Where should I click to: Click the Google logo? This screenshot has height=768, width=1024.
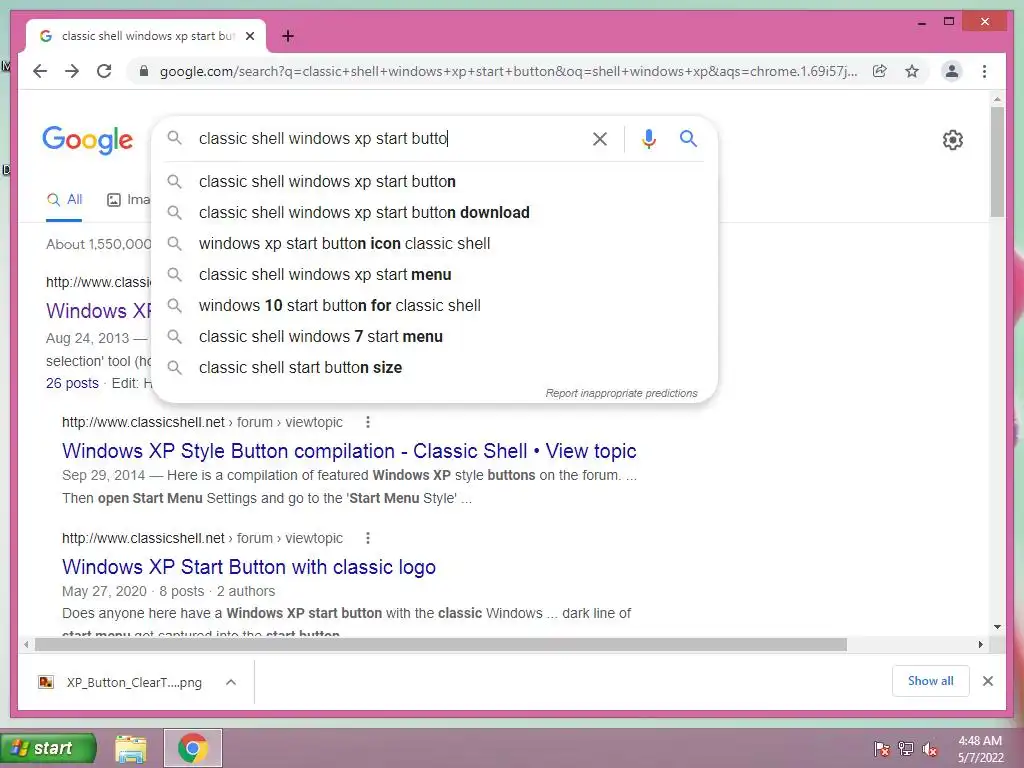tap(88, 140)
